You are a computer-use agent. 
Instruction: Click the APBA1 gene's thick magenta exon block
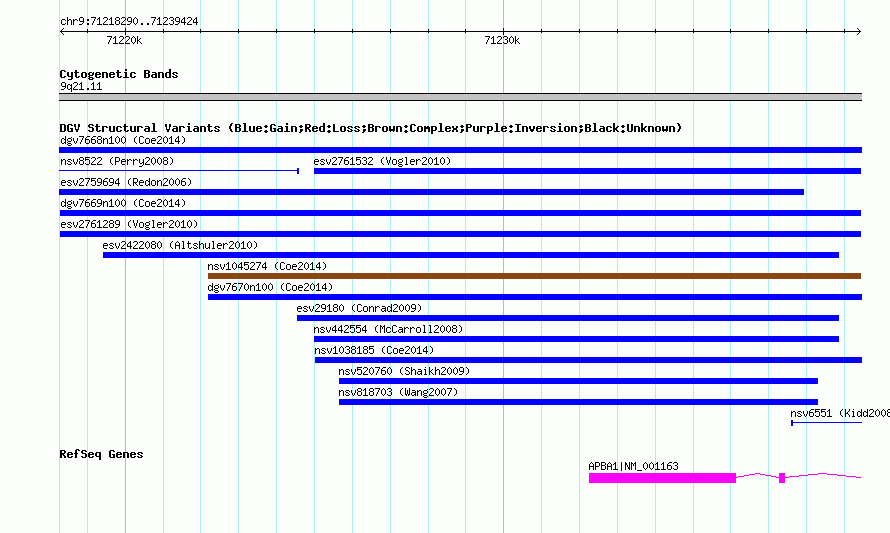662,478
